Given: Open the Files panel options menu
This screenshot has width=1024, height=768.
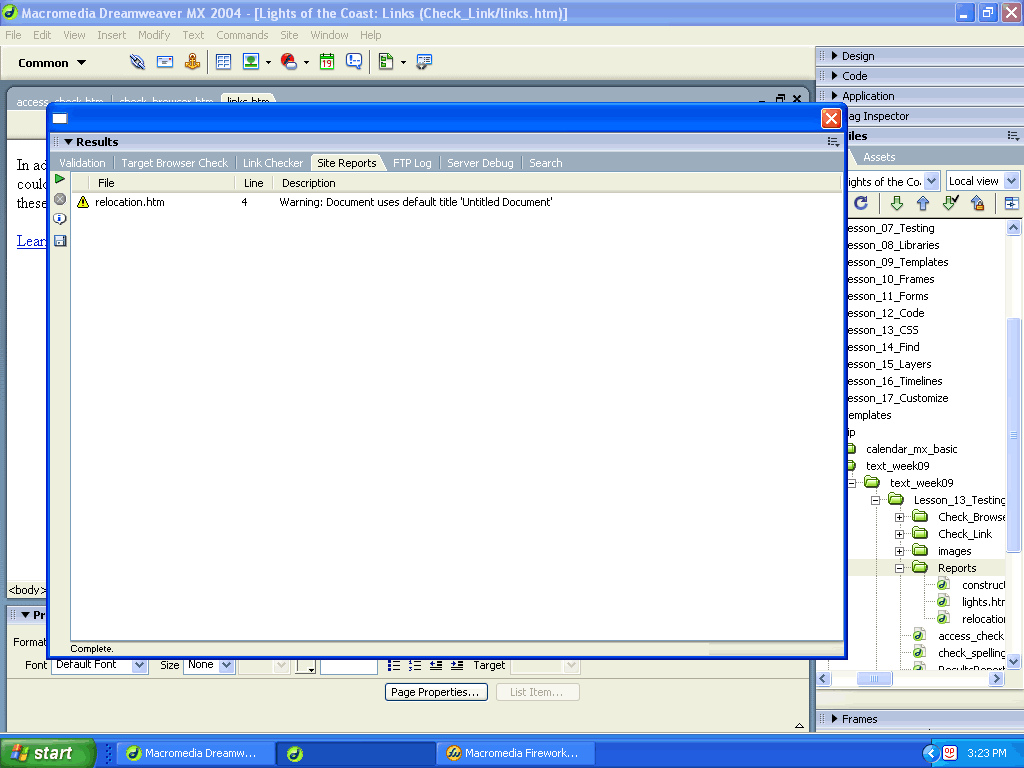Looking at the screenshot, I should coord(1013,136).
